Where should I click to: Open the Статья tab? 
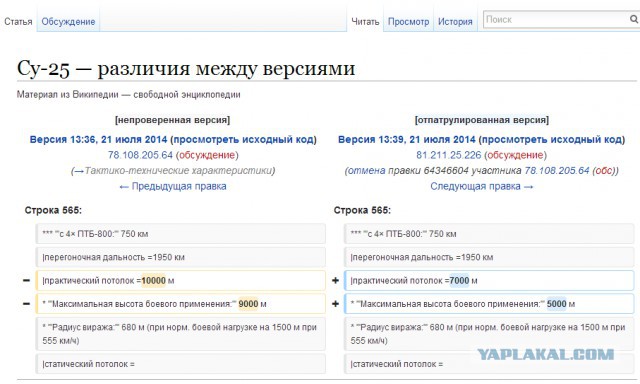point(18,22)
